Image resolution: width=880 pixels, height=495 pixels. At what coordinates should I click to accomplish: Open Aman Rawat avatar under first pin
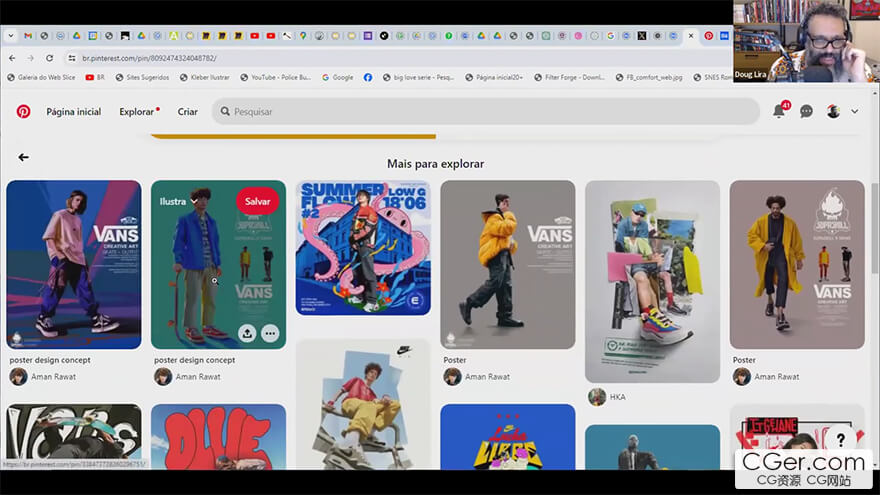pos(18,377)
